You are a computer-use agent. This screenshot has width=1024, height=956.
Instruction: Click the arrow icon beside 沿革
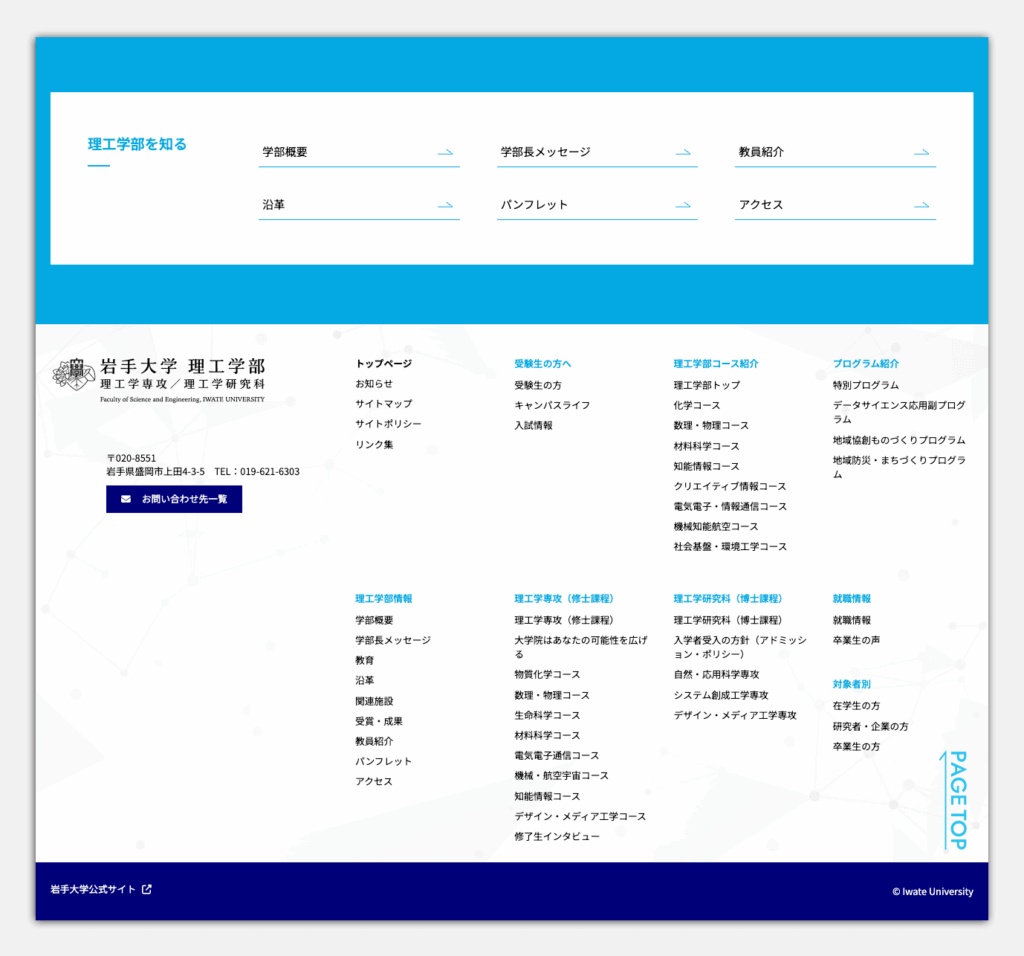445,205
